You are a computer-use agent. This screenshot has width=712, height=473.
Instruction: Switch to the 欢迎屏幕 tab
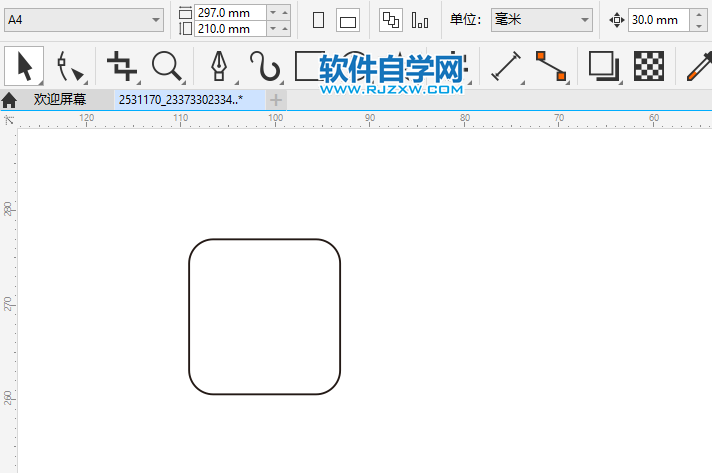pos(59,99)
